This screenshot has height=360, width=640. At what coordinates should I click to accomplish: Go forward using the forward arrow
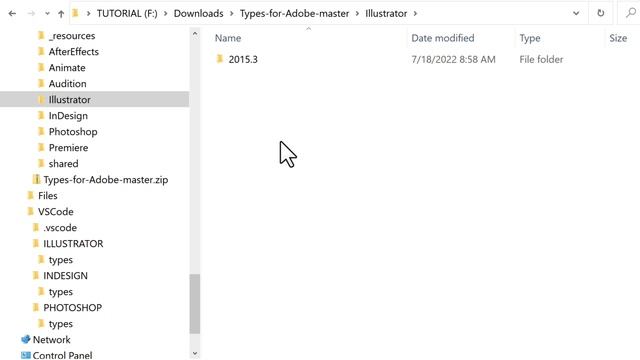click(31, 13)
